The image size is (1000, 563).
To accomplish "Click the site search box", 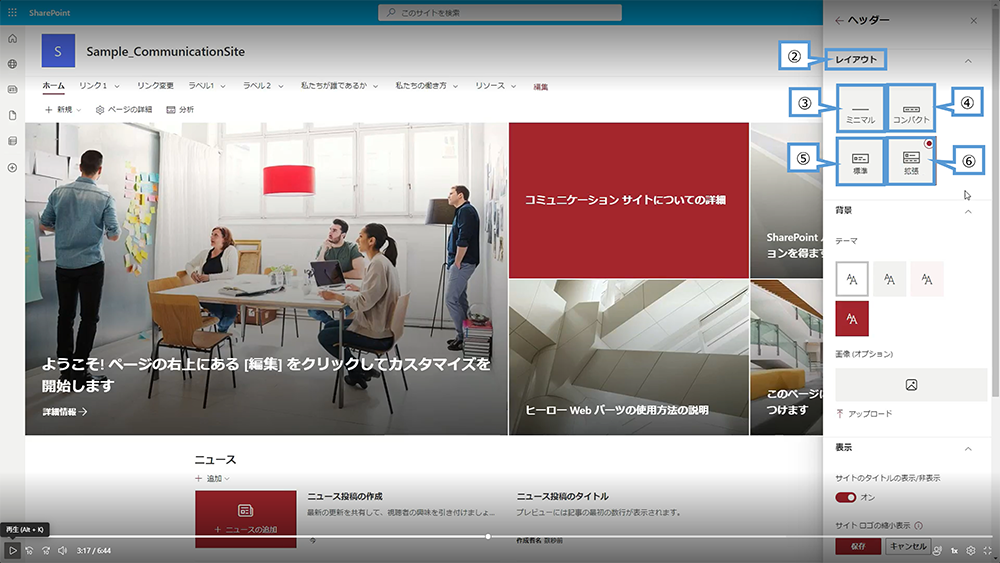I will [500, 13].
